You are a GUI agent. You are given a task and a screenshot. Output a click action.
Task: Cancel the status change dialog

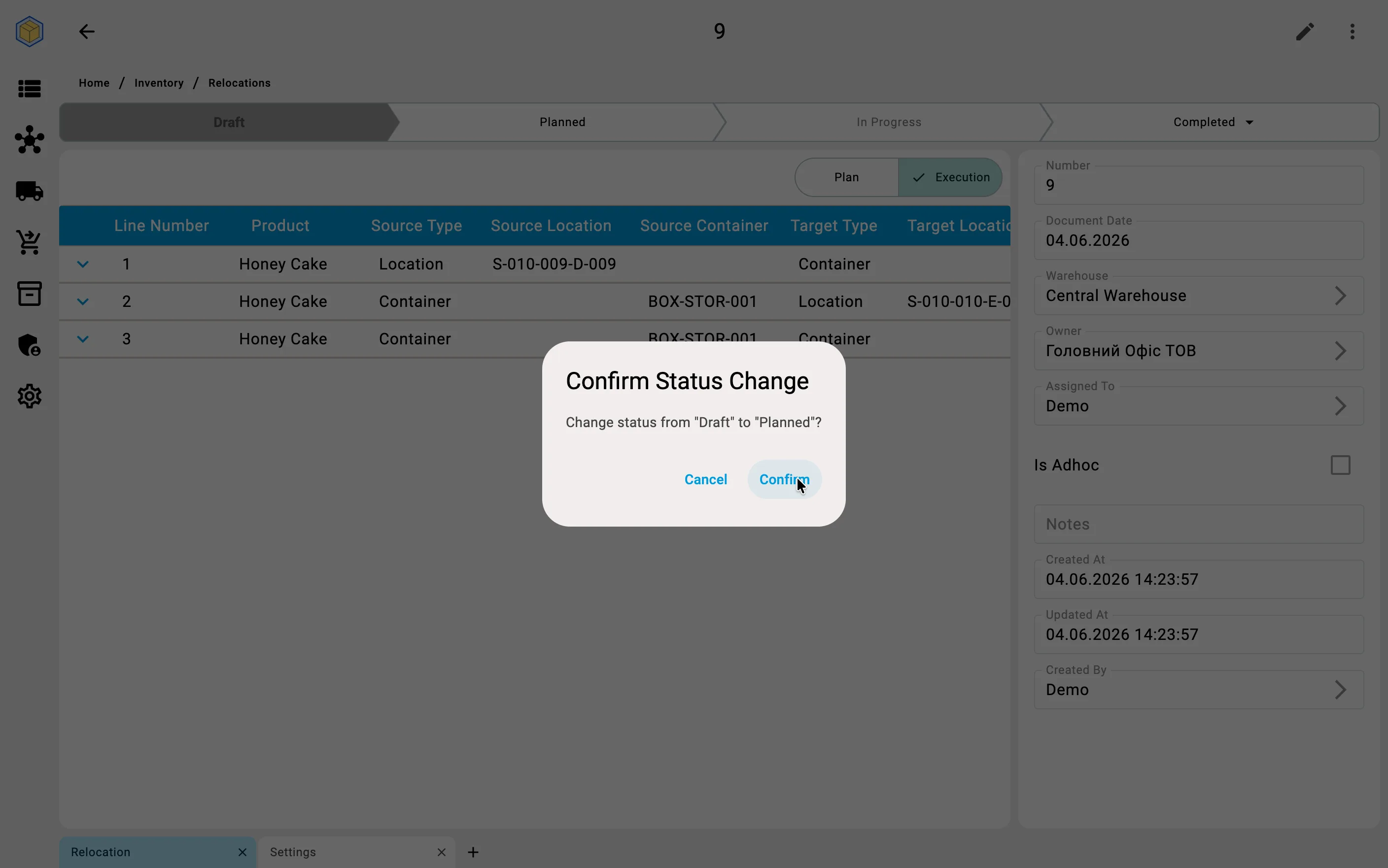[706, 479]
